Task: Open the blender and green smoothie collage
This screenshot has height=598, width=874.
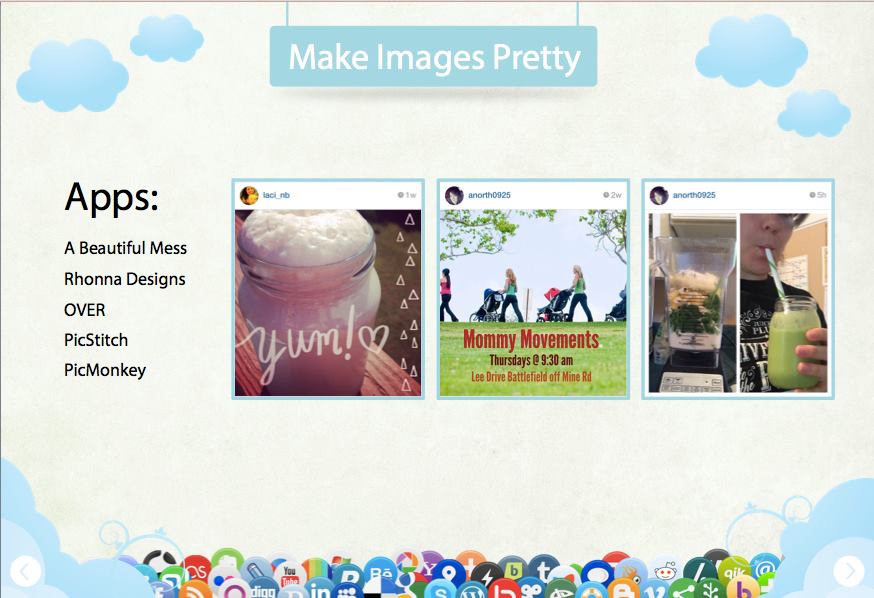Action: click(738, 302)
